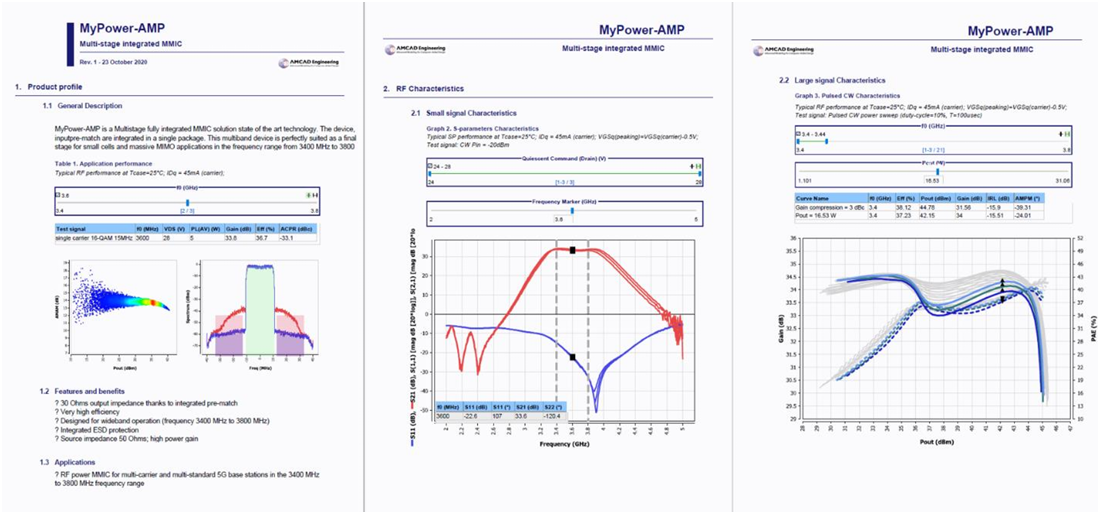Image resolution: width=1098 pixels, height=512 pixels.
Task: Click black arrows icon on Pulsed CW f0 slider
Action: tap(1060, 132)
